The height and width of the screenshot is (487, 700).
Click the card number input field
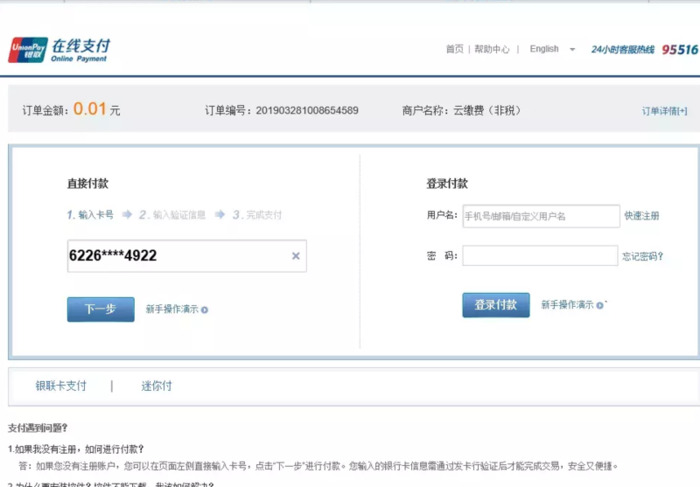click(187, 256)
